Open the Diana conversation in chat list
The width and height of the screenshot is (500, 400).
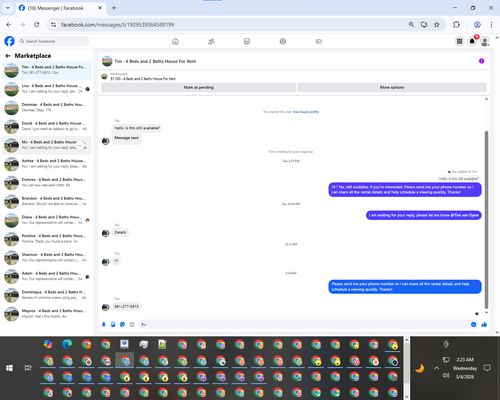pyautogui.click(x=47, y=220)
